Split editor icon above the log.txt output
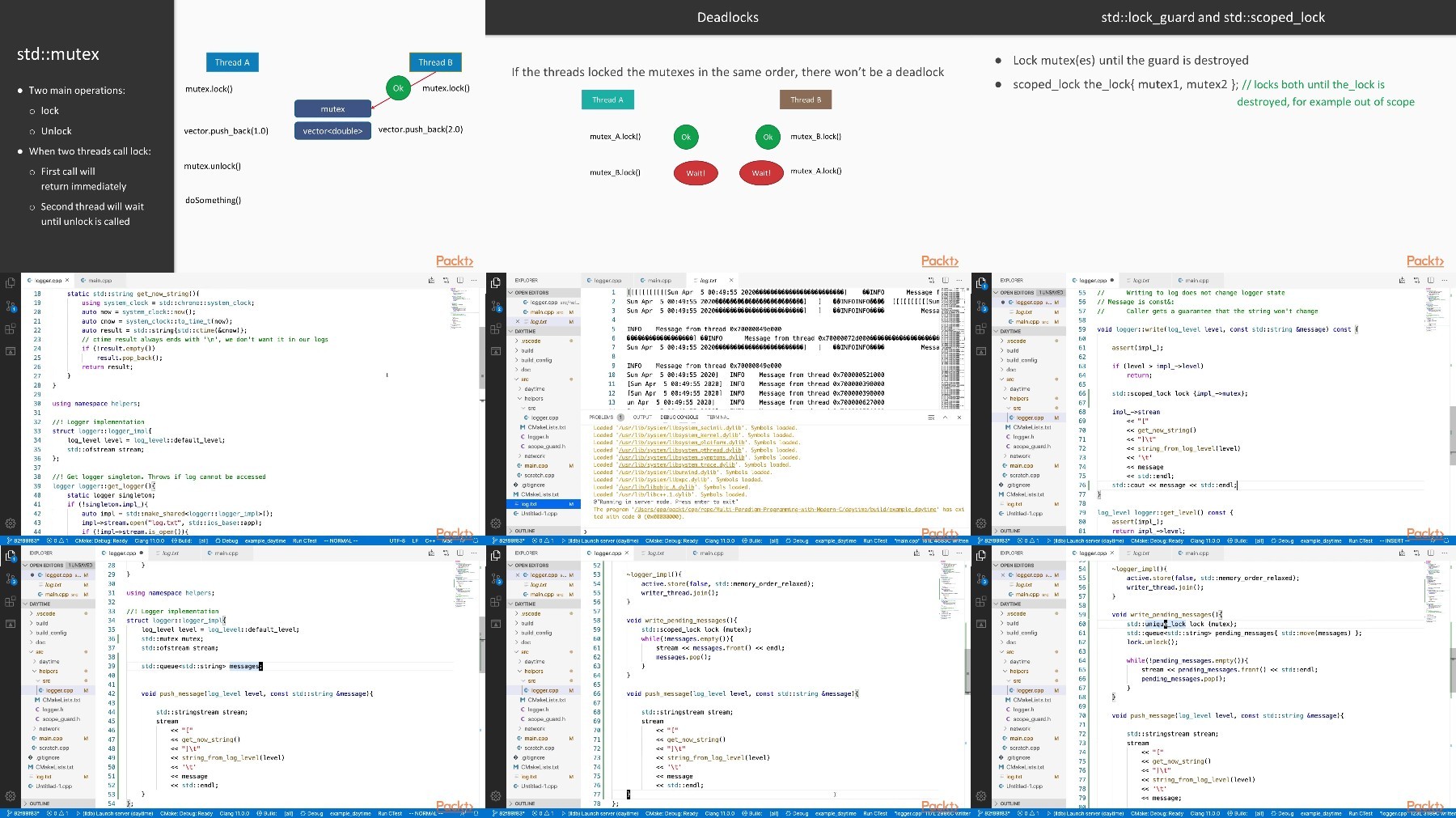 click(x=945, y=280)
